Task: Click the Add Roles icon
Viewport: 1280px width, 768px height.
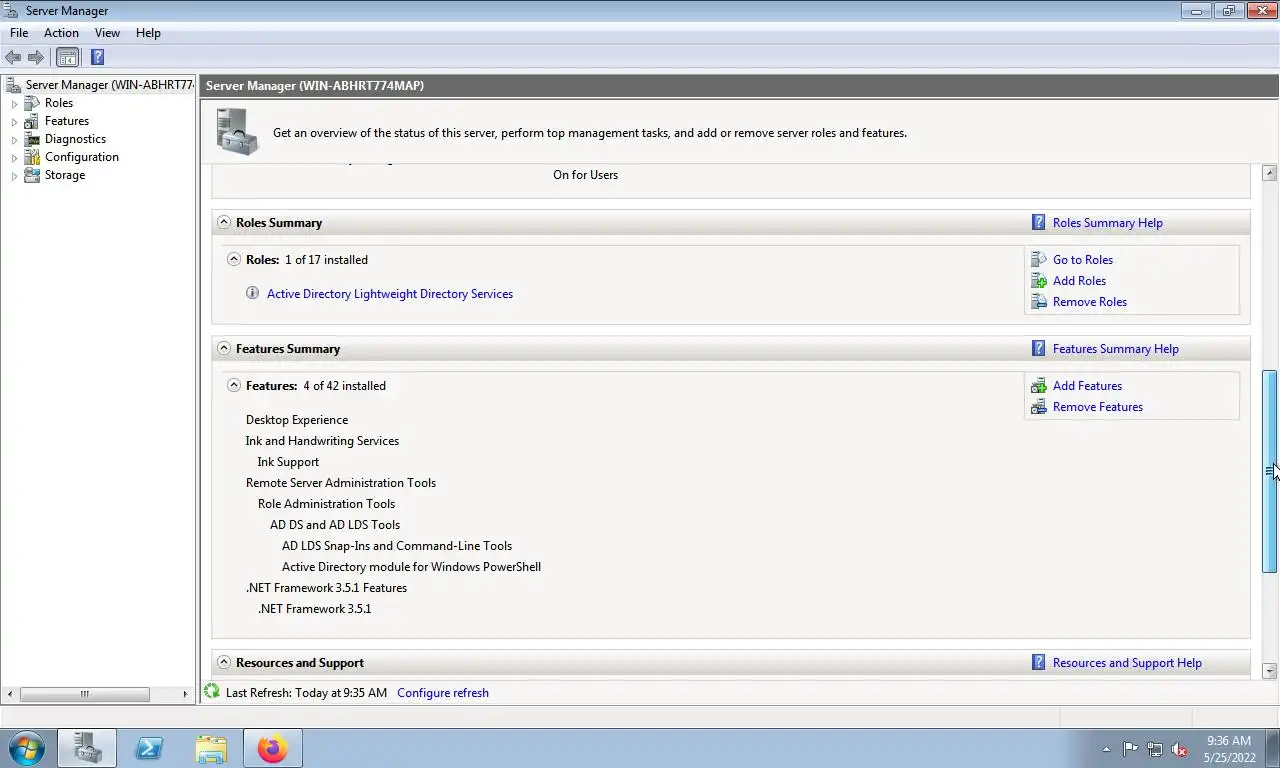Action: pyautogui.click(x=1038, y=281)
